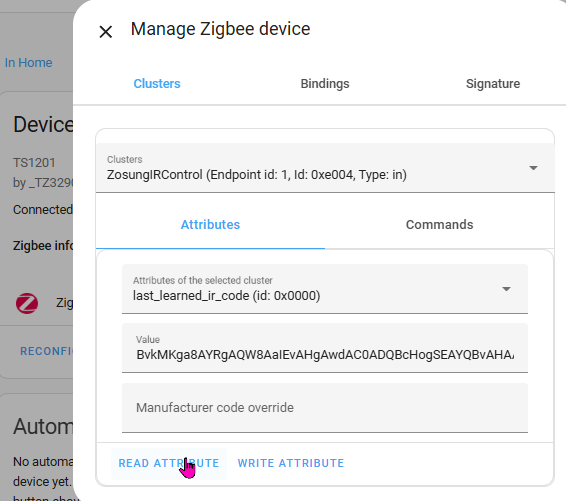The height and width of the screenshot is (501, 566).
Task: Expand the Clusters dropdown arrow
Action: click(x=533, y=168)
